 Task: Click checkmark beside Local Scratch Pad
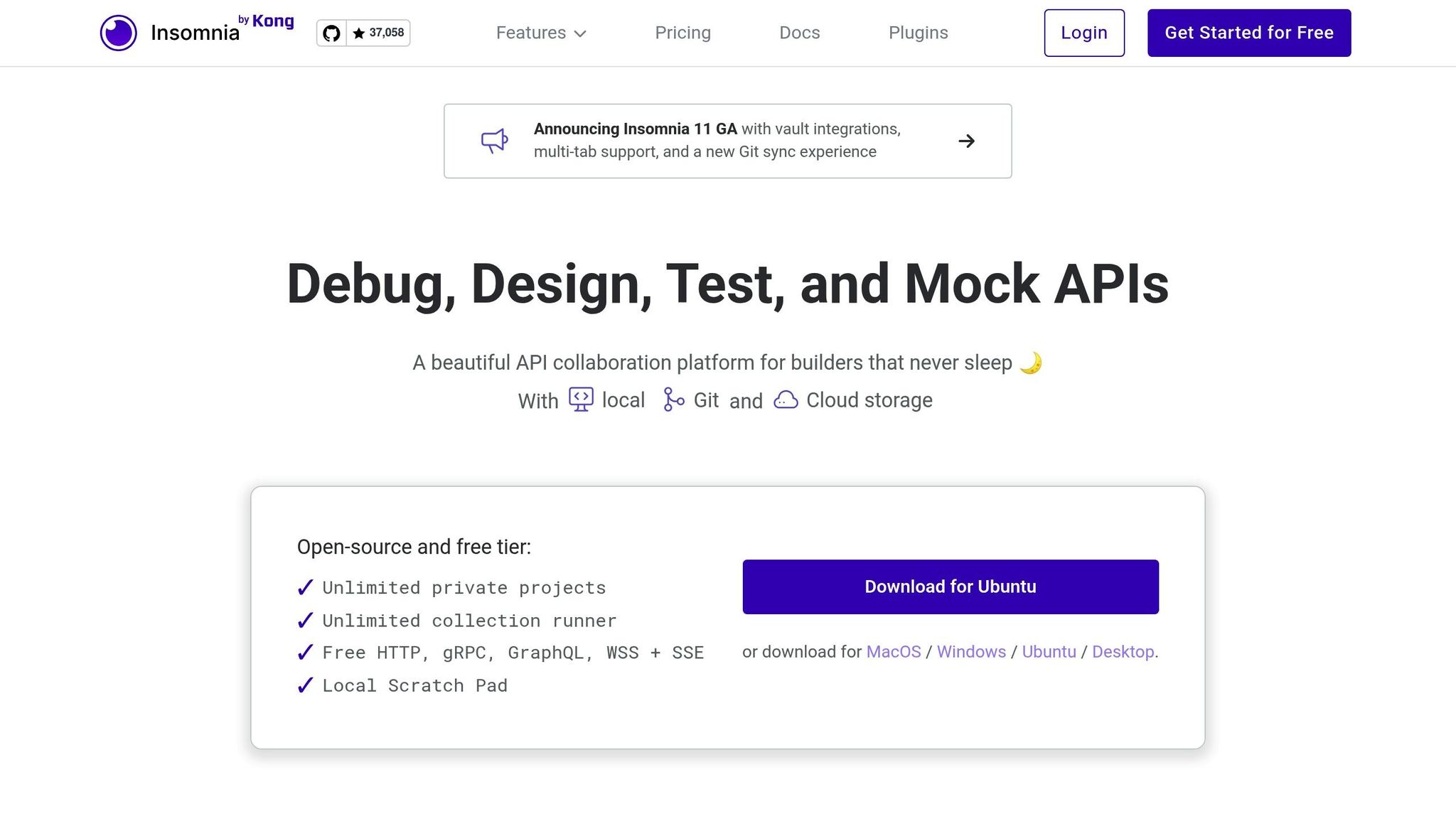click(305, 685)
